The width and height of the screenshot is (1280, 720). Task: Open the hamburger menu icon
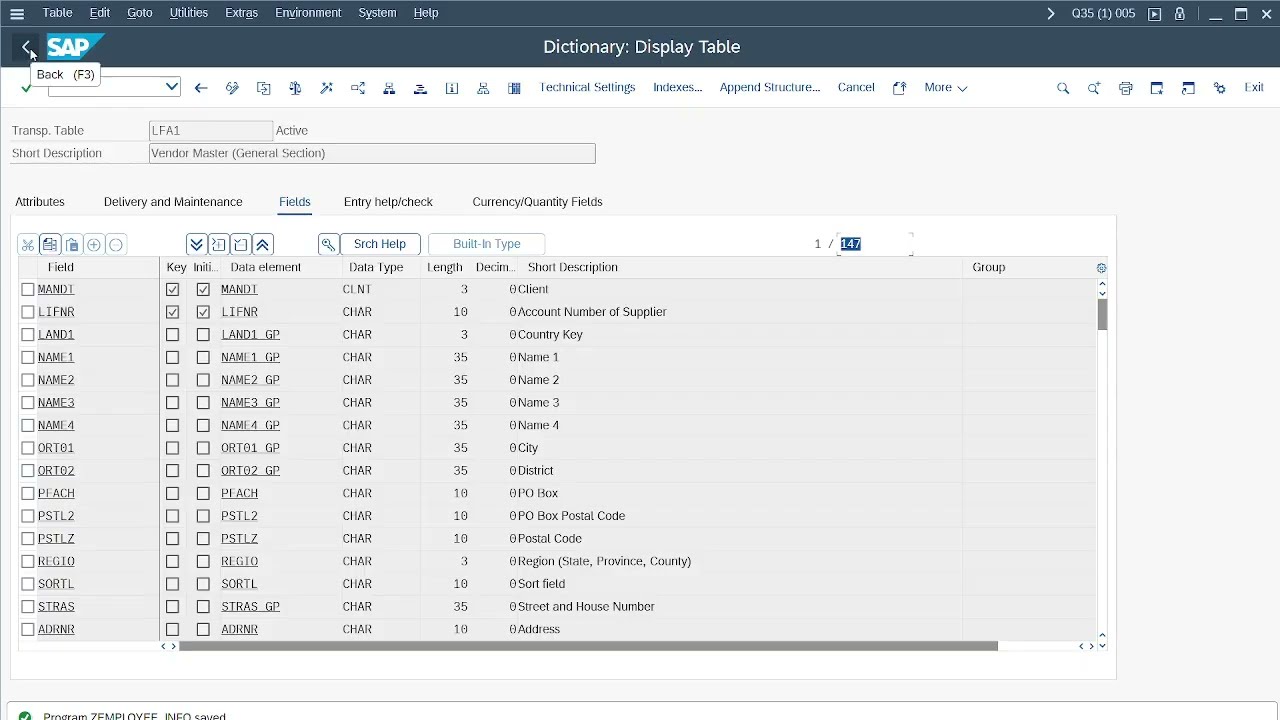tap(17, 13)
